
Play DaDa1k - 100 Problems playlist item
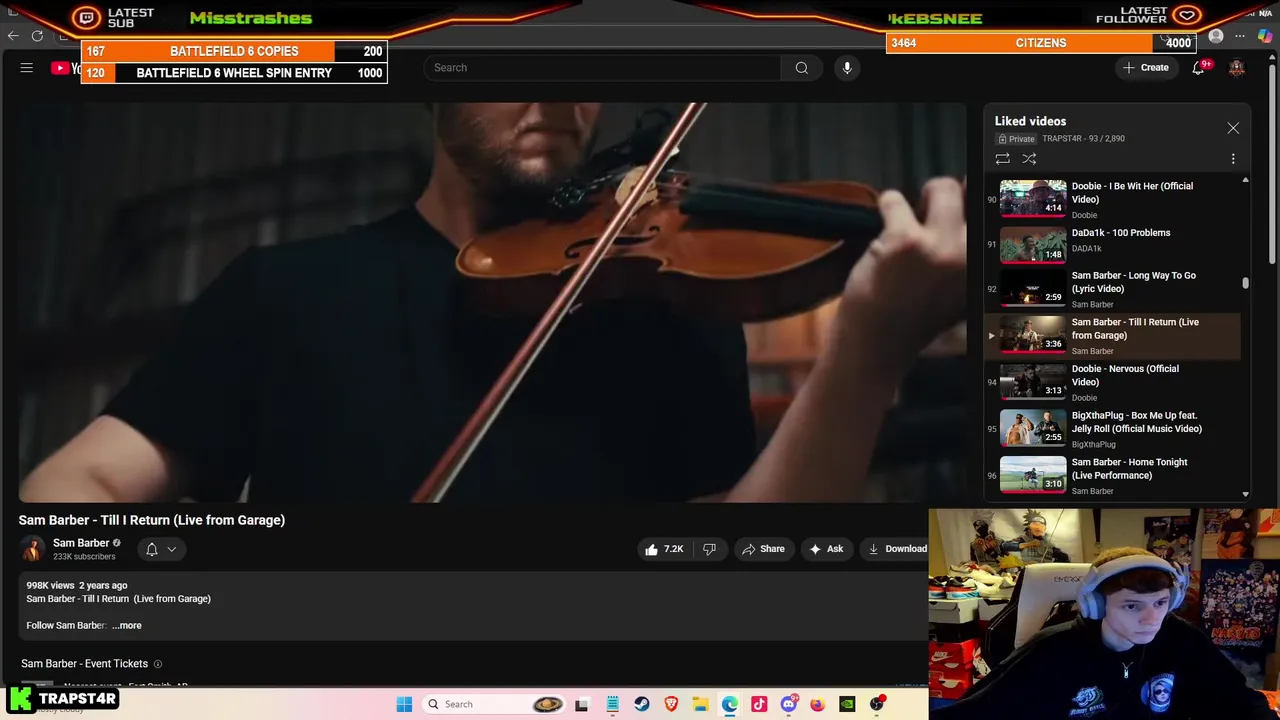1113,243
